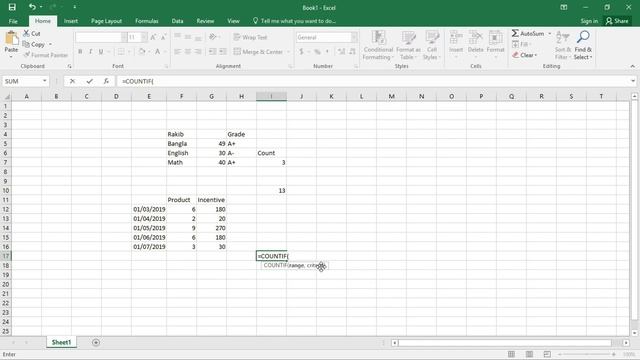Image resolution: width=640 pixels, height=360 pixels.
Task: Click Delete cells icon
Action: point(476,38)
